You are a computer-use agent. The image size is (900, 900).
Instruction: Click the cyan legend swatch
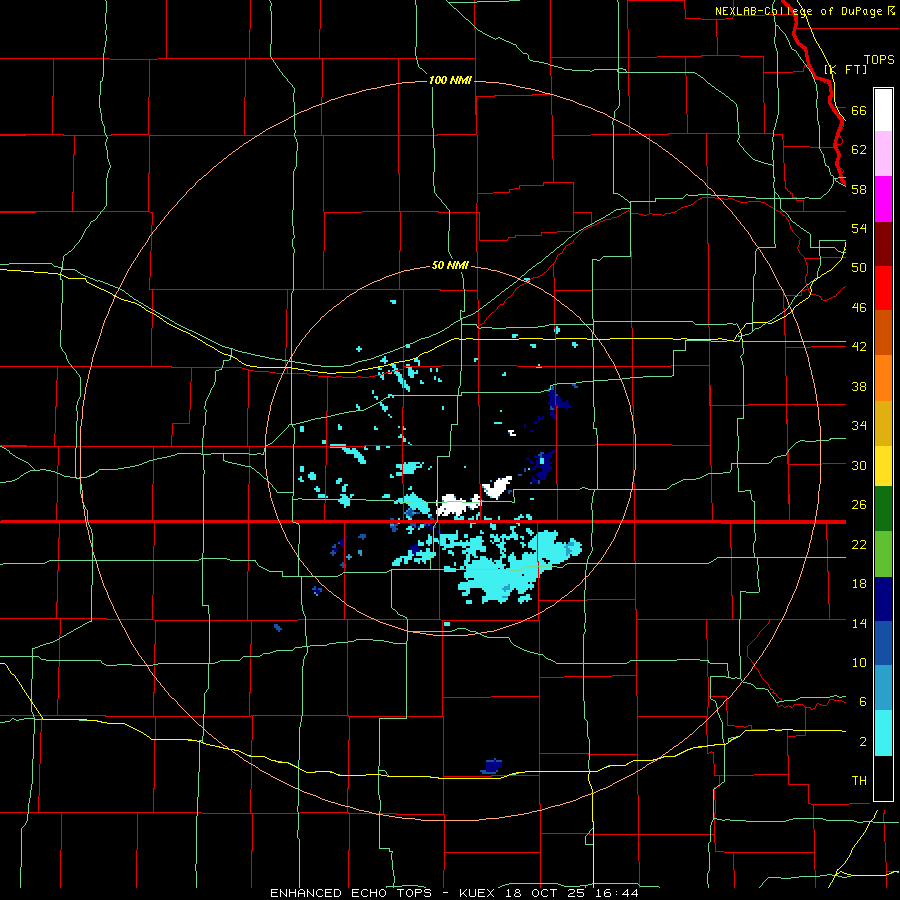883,733
